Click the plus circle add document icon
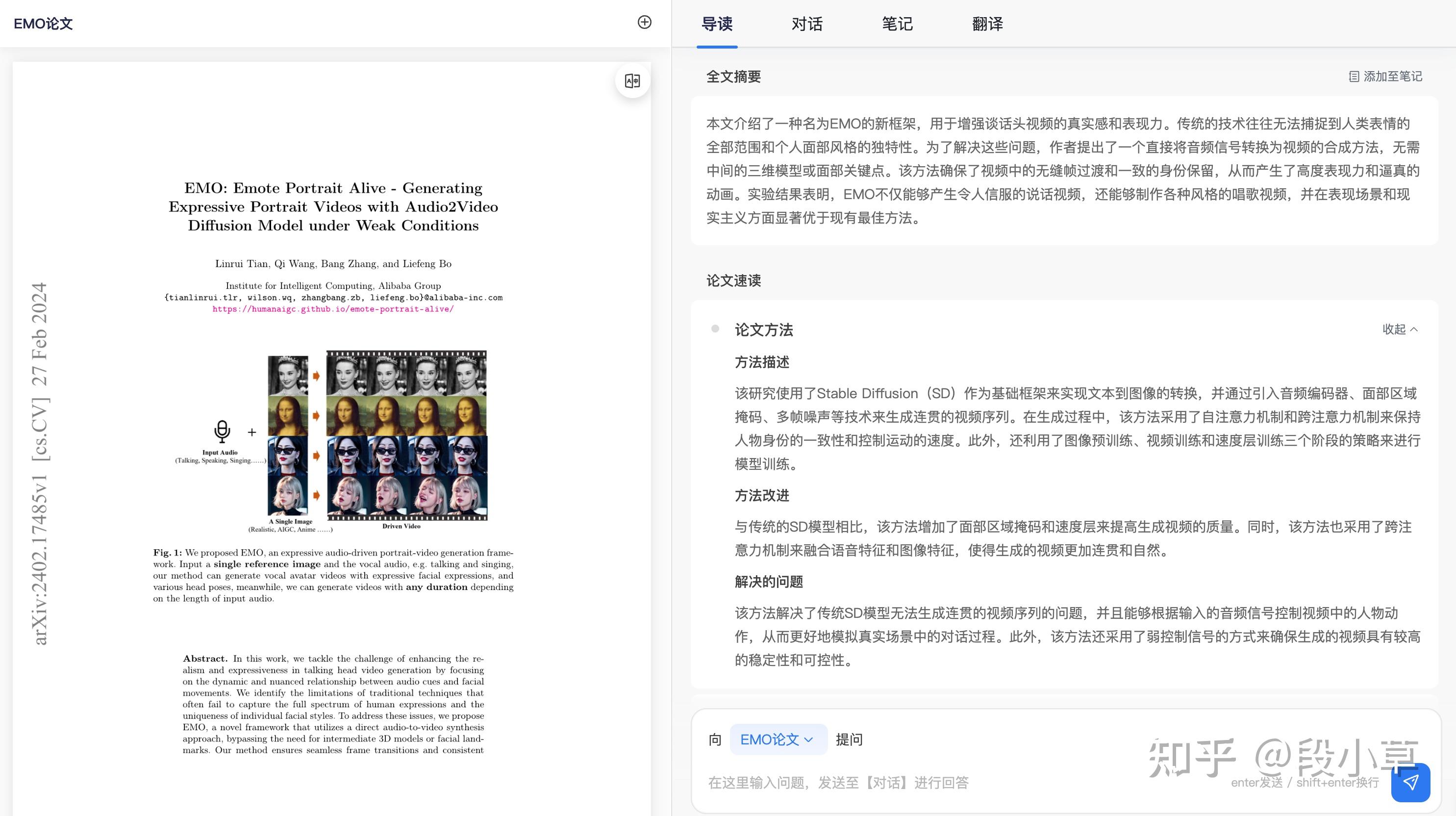This screenshot has height=816, width=1456. coord(644,23)
